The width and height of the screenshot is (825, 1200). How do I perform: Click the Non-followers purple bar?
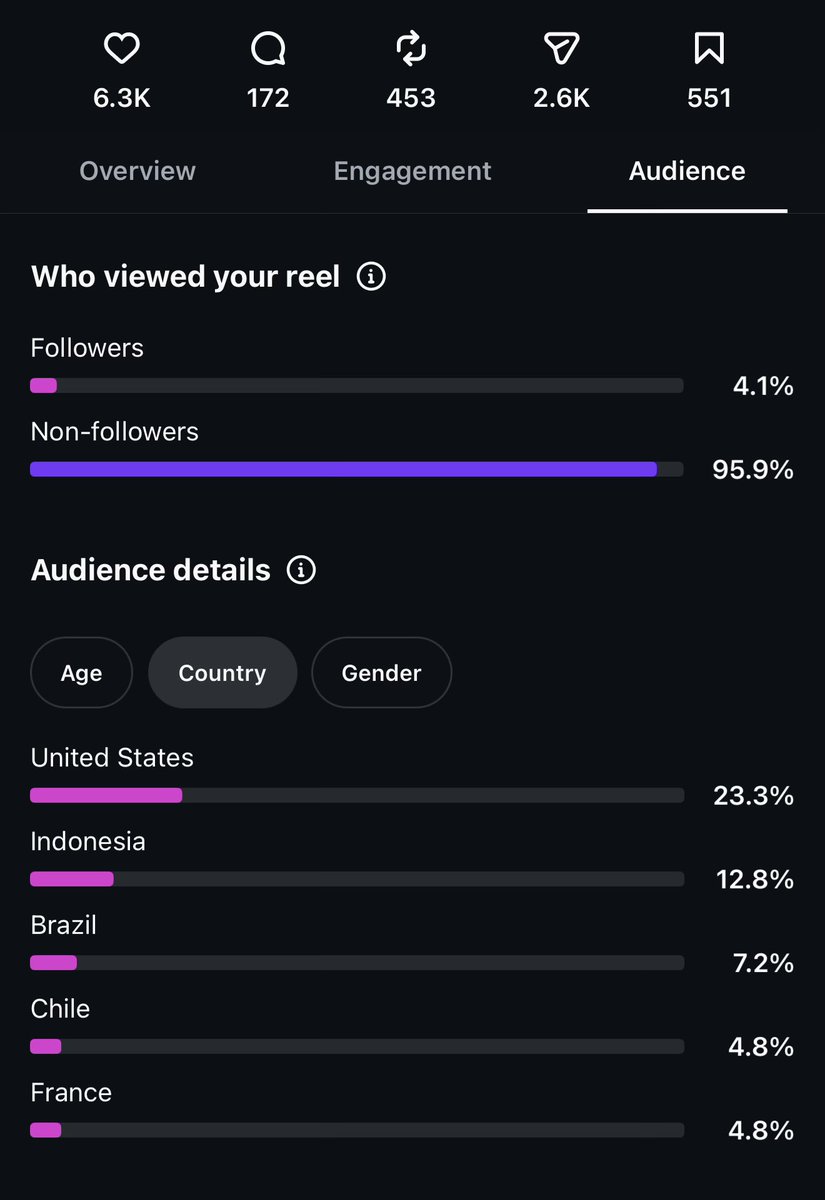coord(357,469)
